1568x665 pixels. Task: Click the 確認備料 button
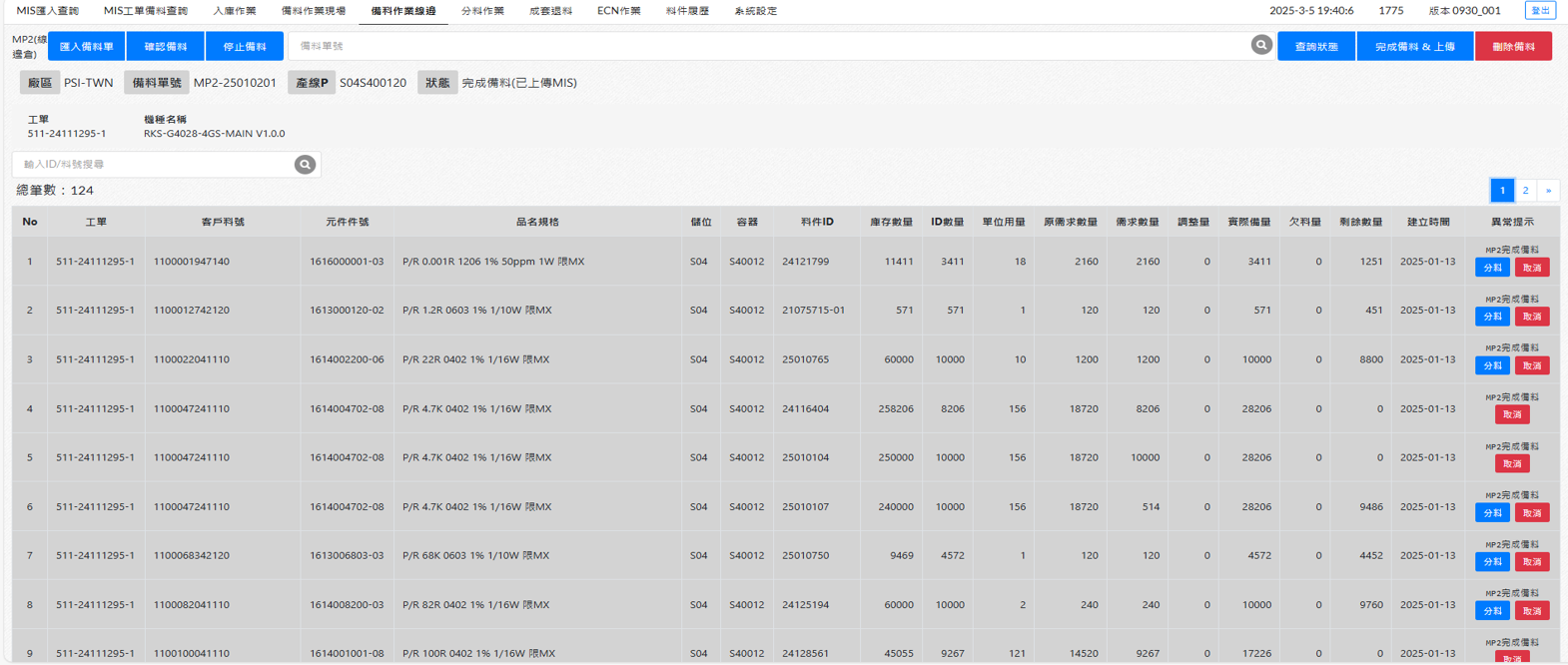point(166,46)
